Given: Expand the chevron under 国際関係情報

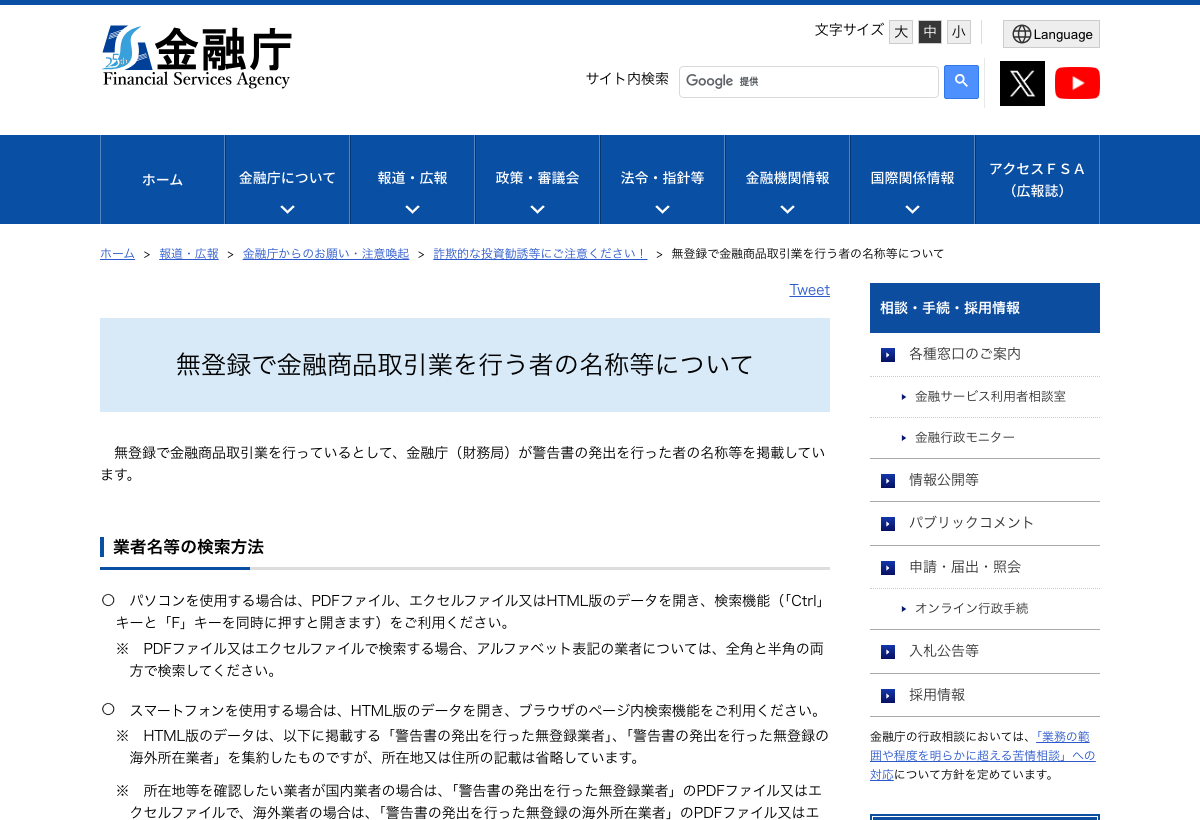Looking at the screenshot, I should [x=912, y=210].
